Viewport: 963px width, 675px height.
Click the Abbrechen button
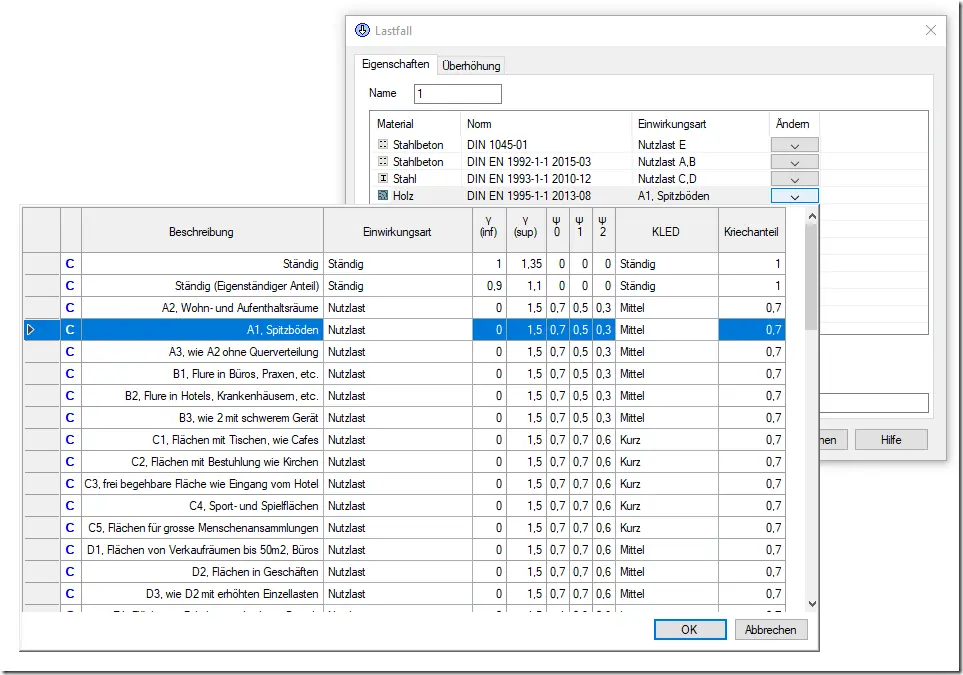771,630
